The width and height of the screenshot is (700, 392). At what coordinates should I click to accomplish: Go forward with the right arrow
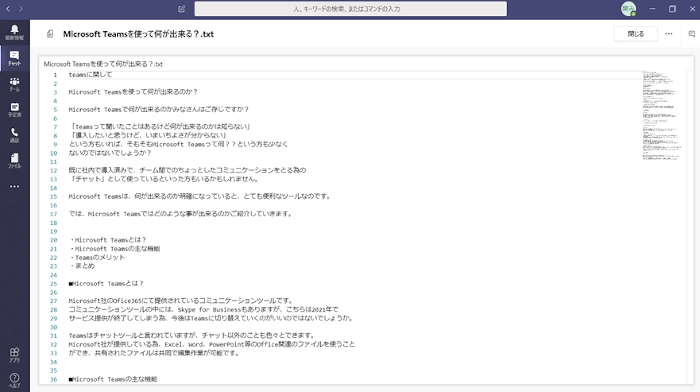[21, 8]
